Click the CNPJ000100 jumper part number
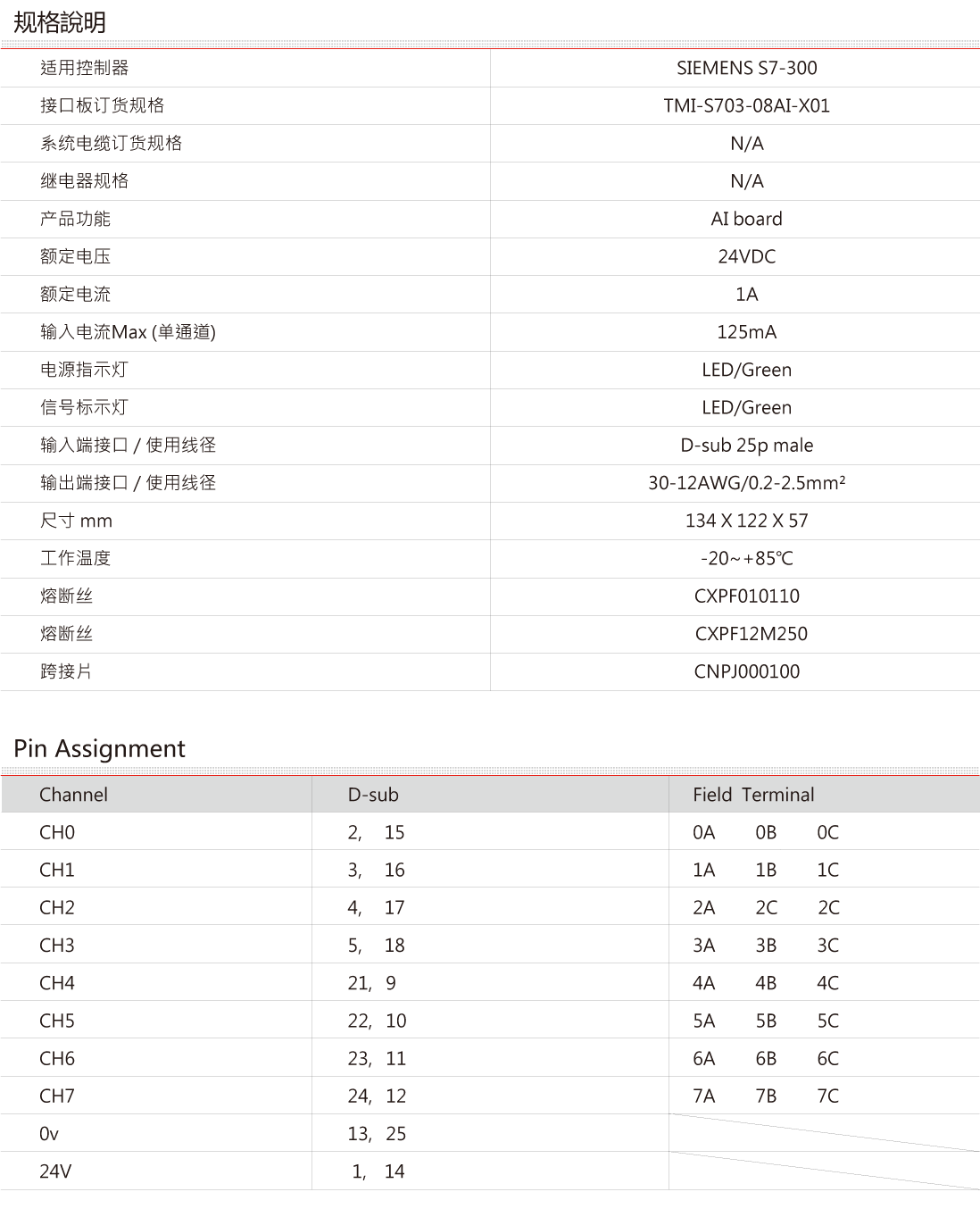The width and height of the screenshot is (980, 1217). click(x=746, y=671)
